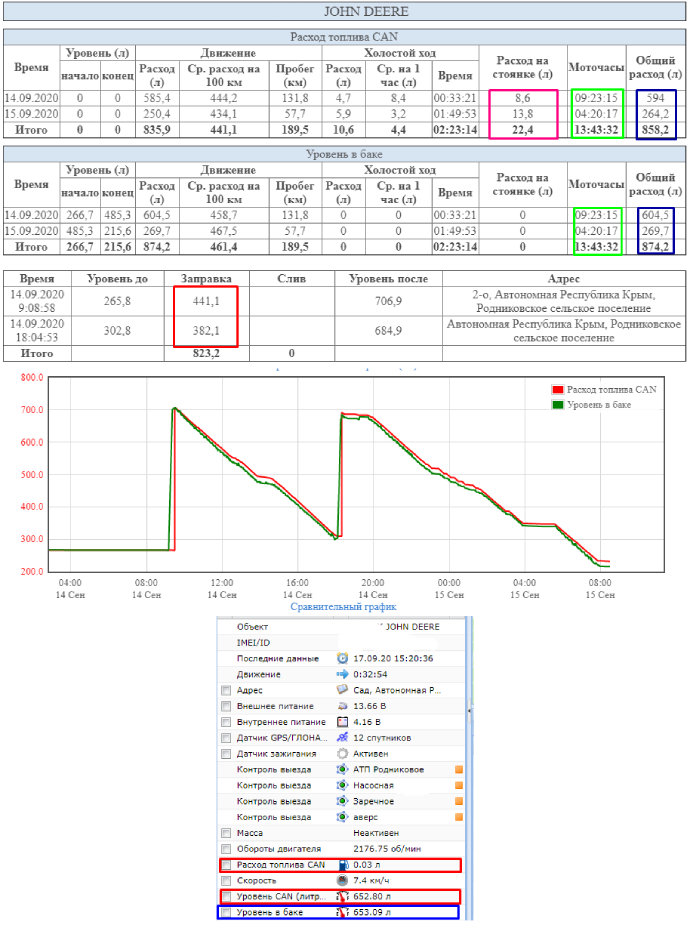Image resolution: width=690 pixels, height=925 pixels.
Task: Click the ignition gear icon beside Активен
Action: (342, 753)
